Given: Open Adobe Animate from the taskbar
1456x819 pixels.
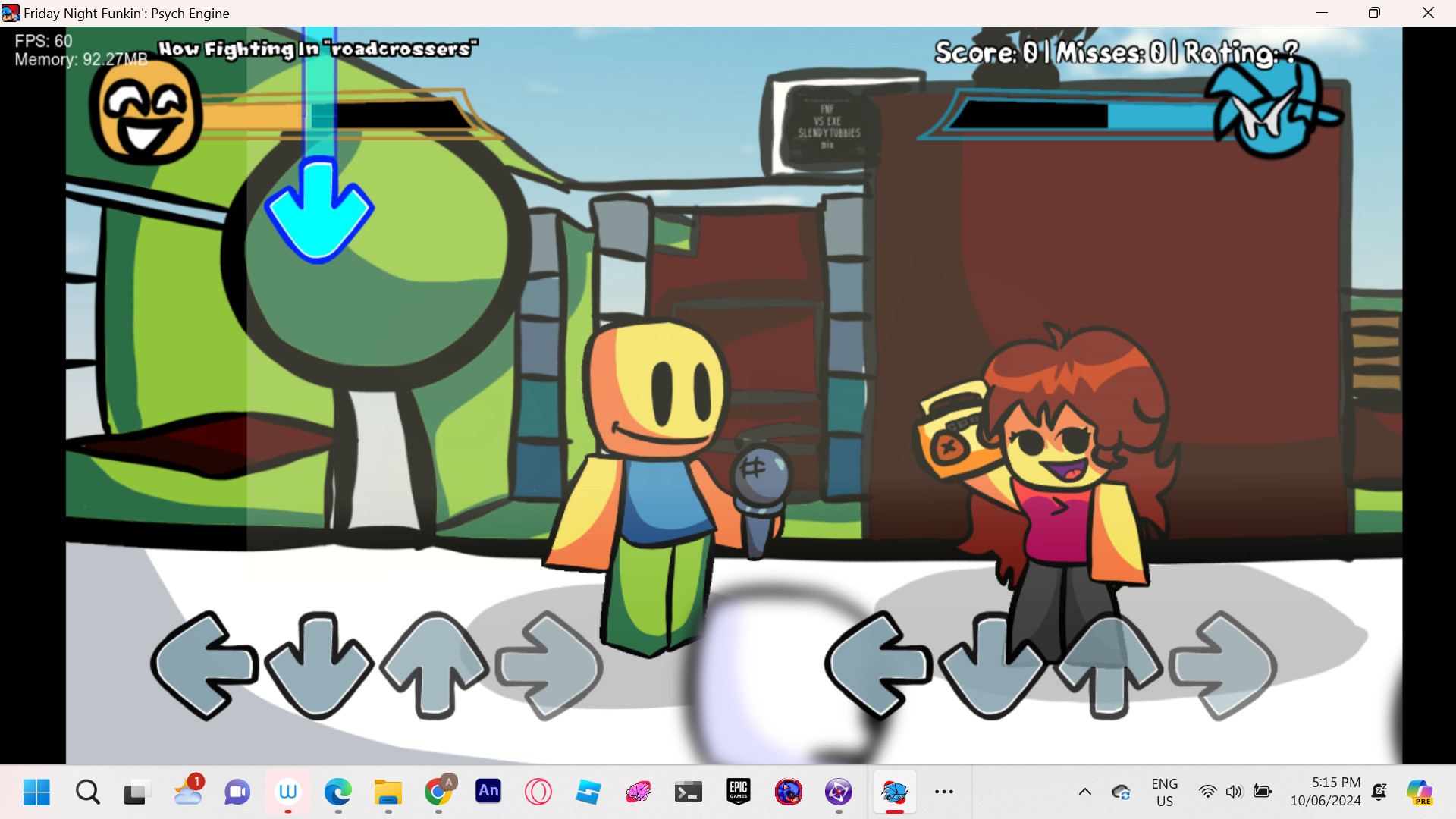Looking at the screenshot, I should [488, 792].
